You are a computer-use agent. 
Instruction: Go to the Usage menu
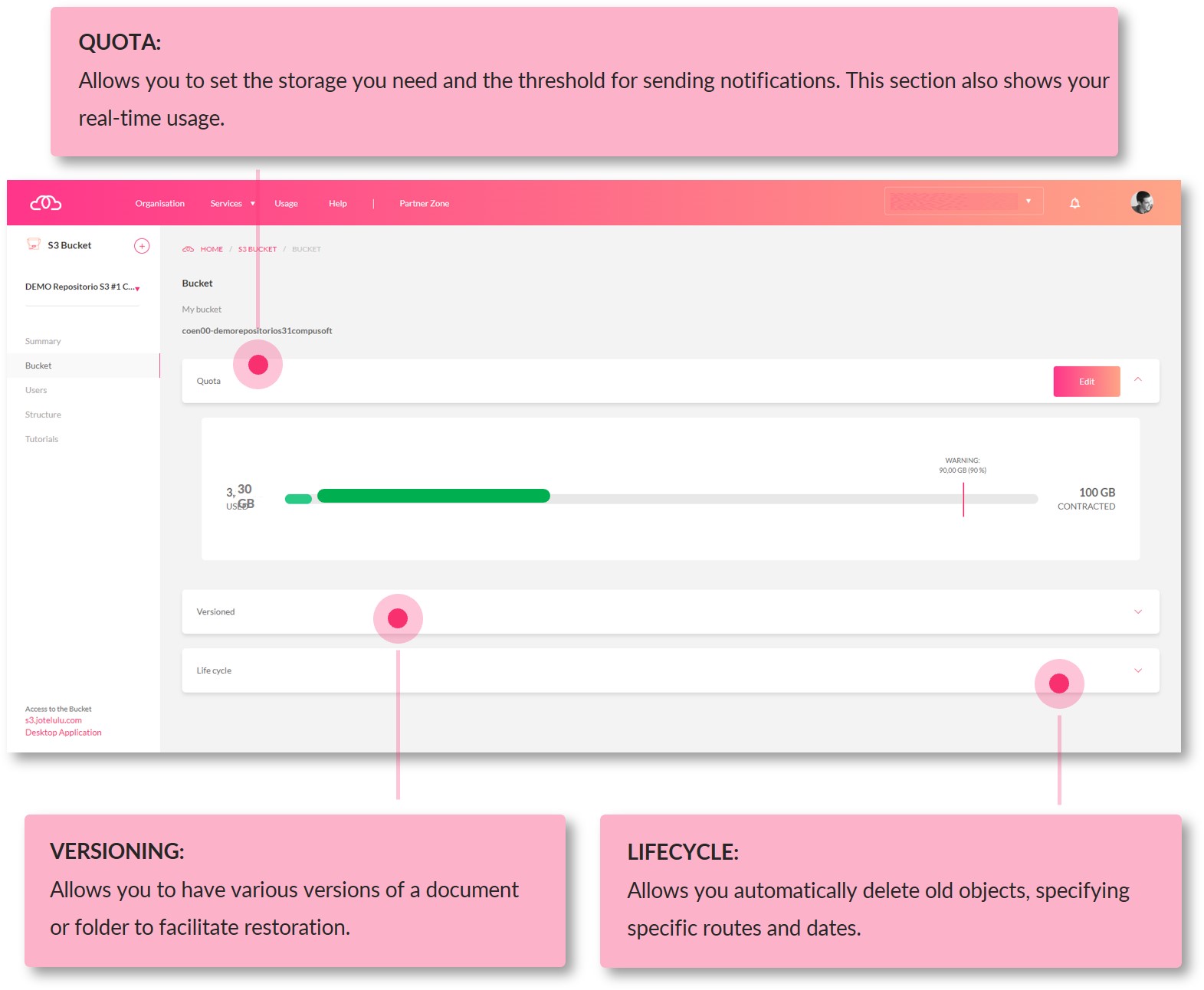click(286, 204)
